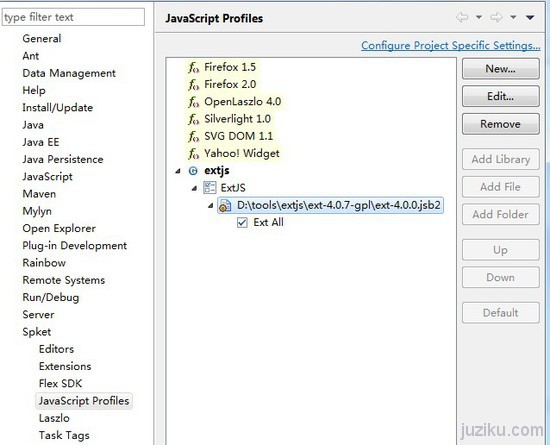550x445 pixels.
Task: Open the Editors preference page under Spket
Action: (x=56, y=349)
